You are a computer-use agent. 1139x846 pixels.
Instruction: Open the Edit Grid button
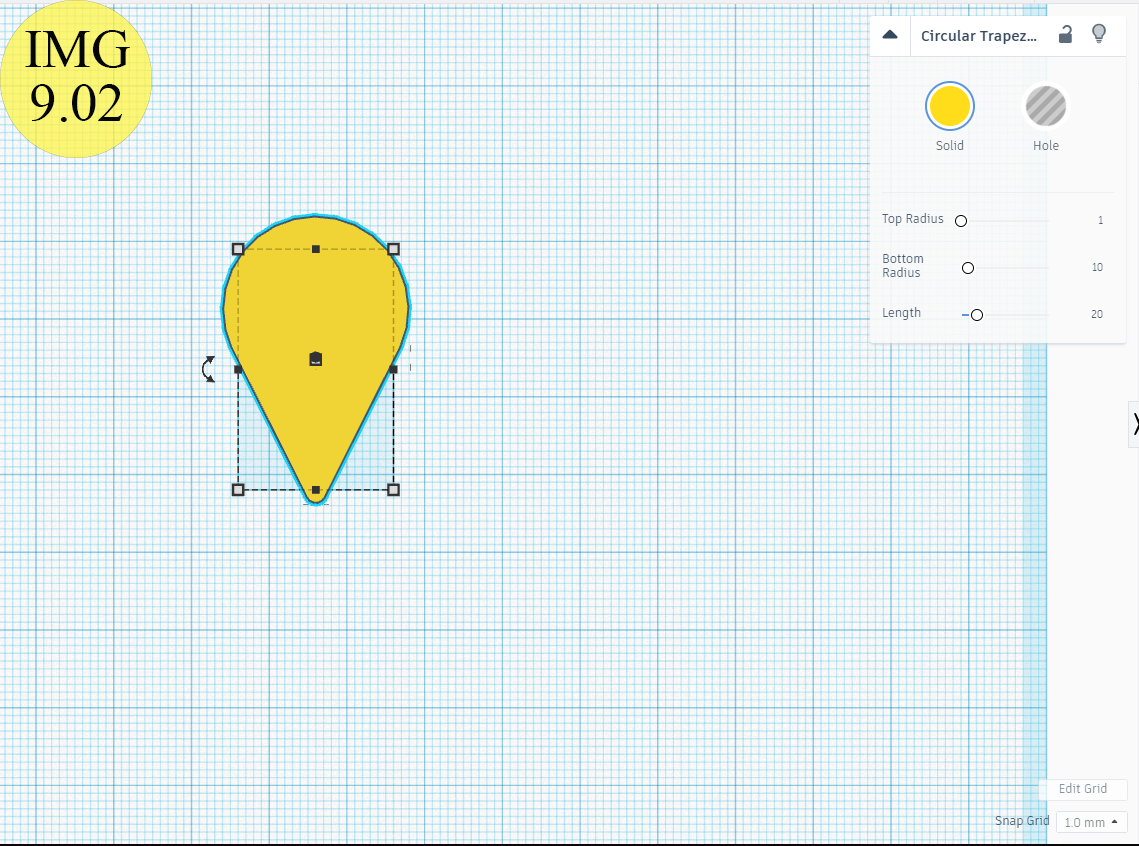pos(1082,789)
